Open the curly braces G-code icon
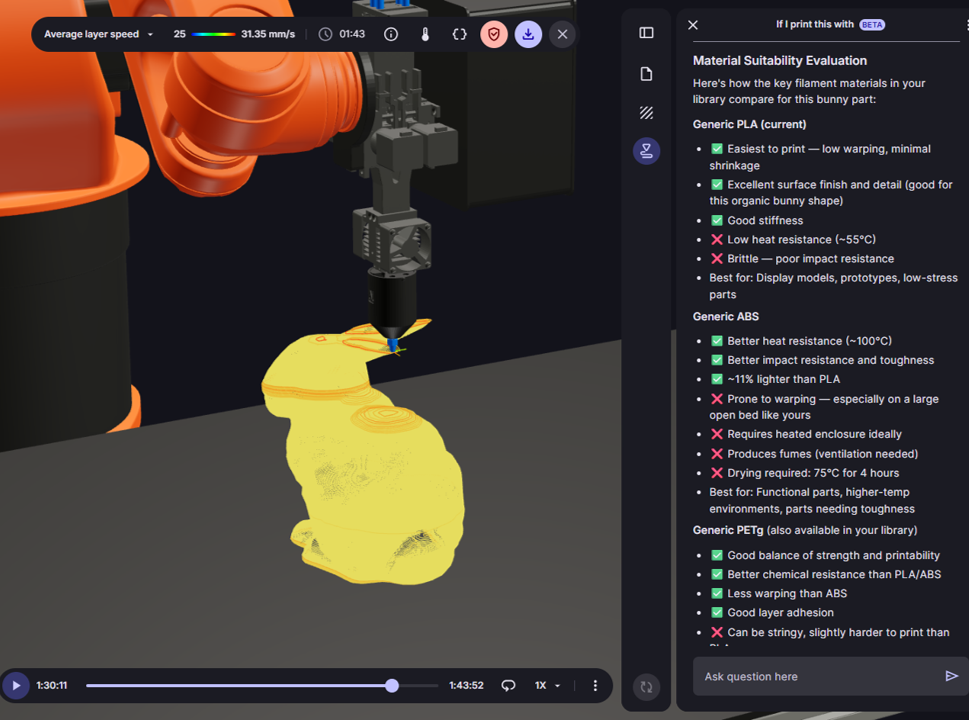The height and width of the screenshot is (720, 969). (x=459, y=34)
